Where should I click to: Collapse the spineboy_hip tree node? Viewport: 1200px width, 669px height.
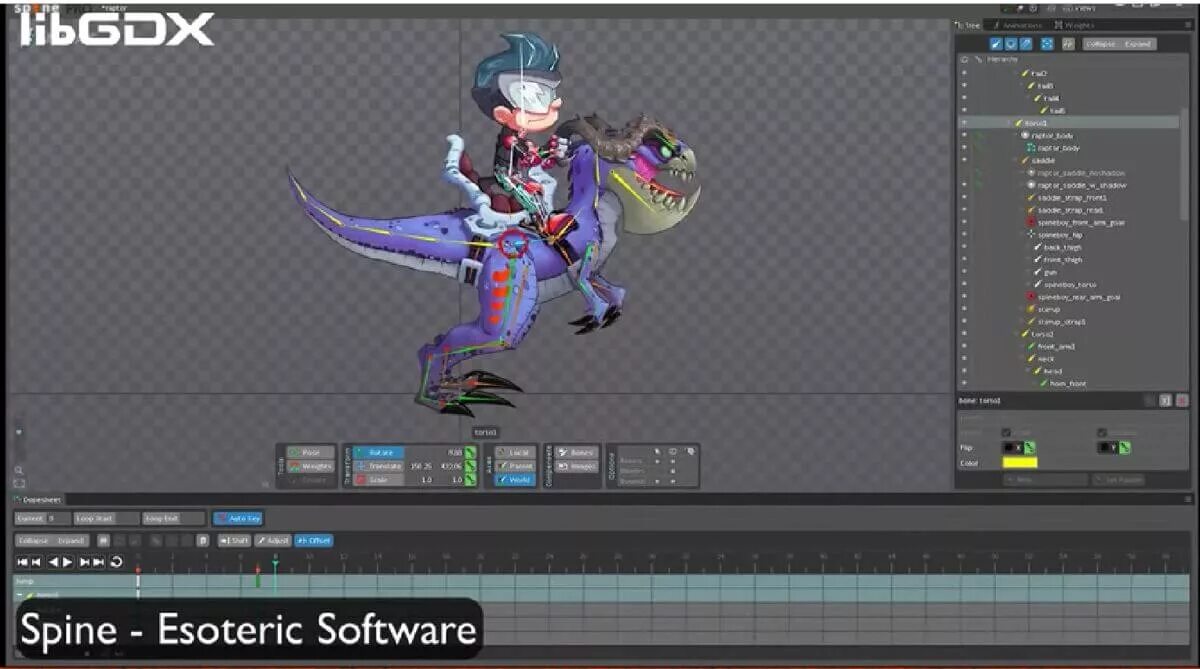(x=1023, y=235)
